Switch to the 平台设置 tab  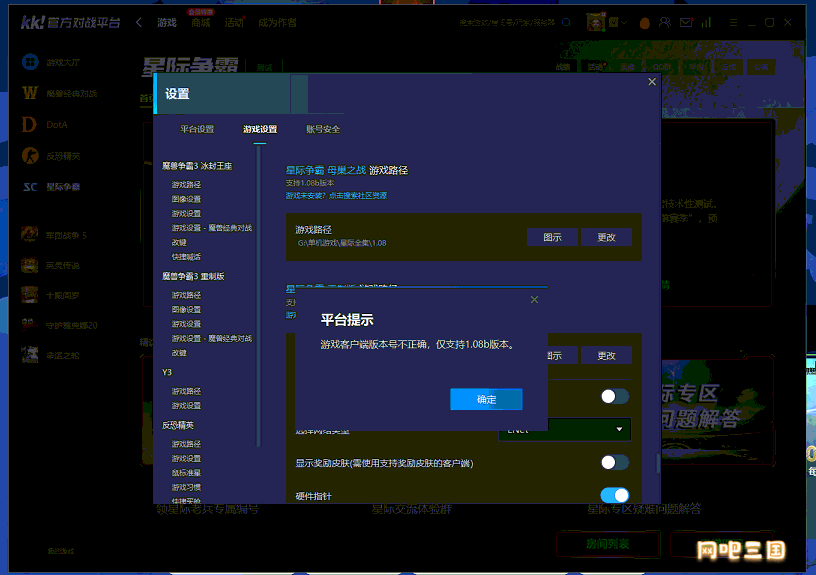pos(197,129)
